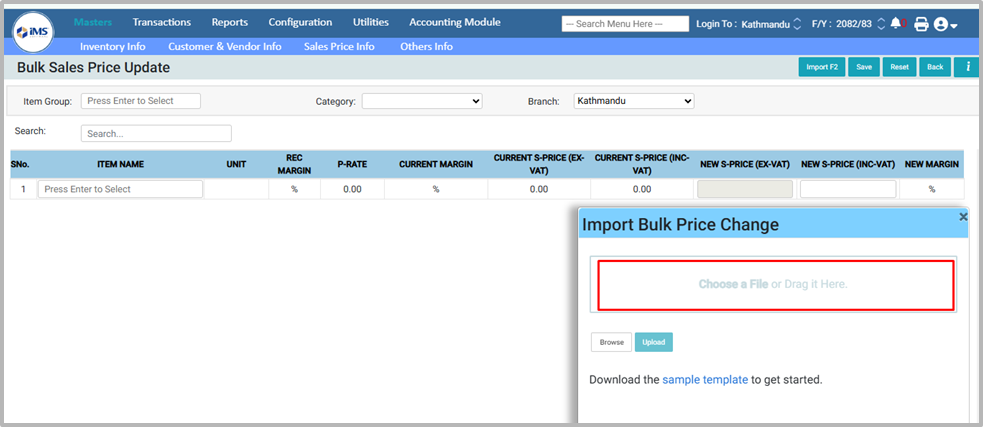
Task: Download the sample template link
Action: pyautogui.click(x=704, y=380)
